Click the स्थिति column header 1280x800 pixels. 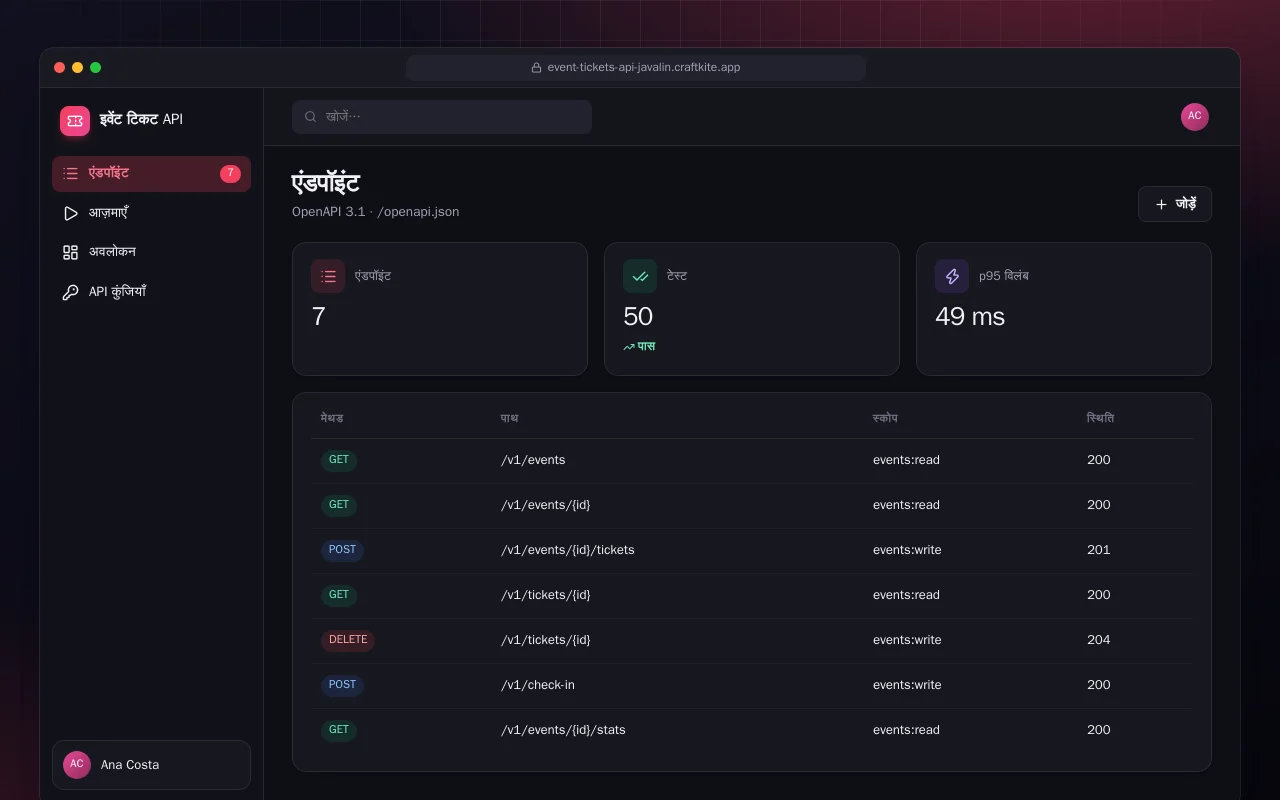tap(1100, 418)
